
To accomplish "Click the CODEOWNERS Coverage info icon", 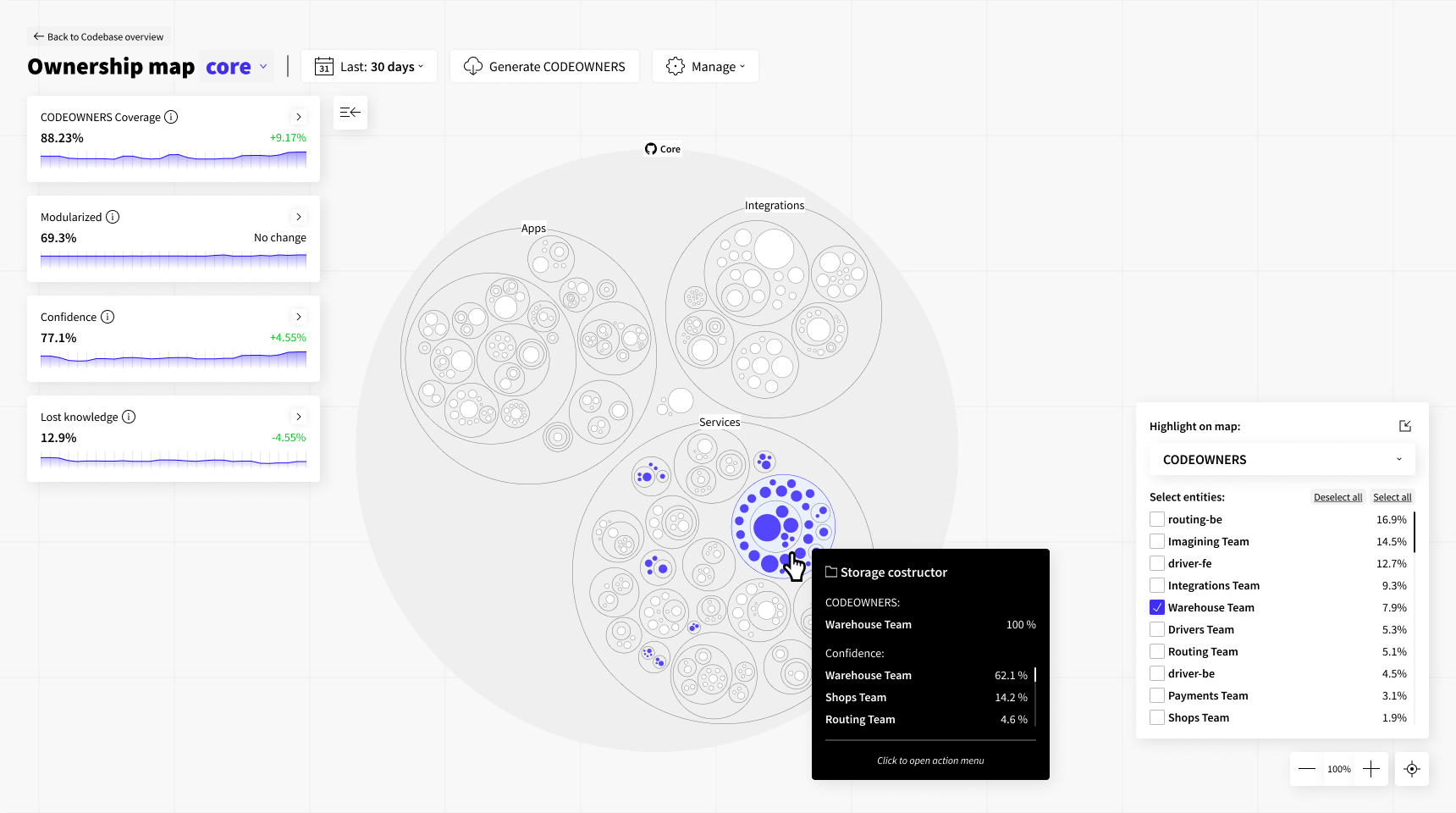I will pyautogui.click(x=171, y=117).
